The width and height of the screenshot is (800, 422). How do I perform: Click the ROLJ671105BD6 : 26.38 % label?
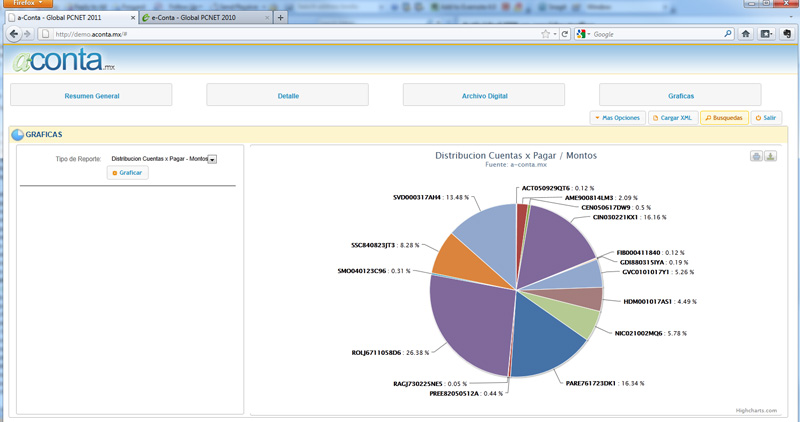click(390, 353)
